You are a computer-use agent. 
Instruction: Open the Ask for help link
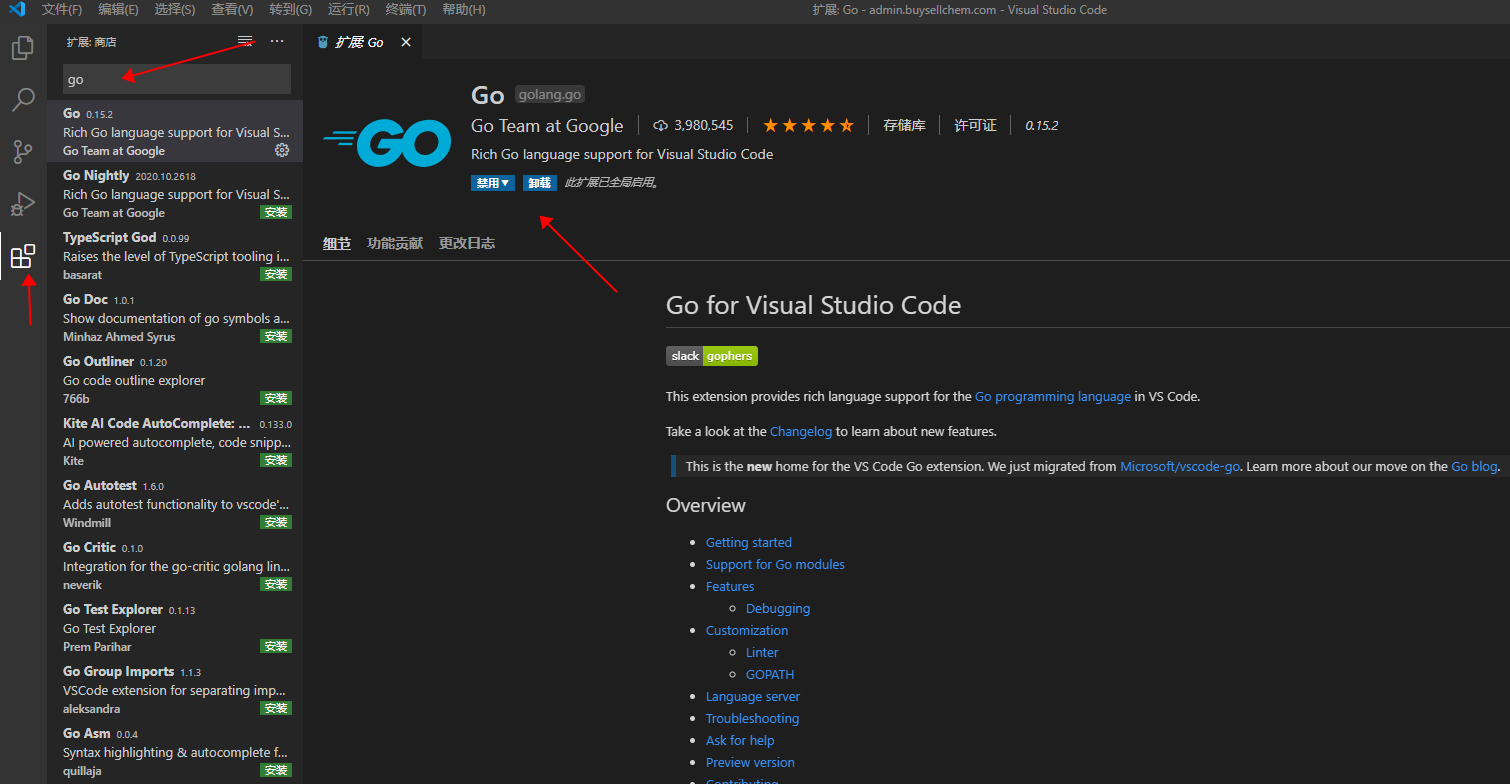click(740, 740)
